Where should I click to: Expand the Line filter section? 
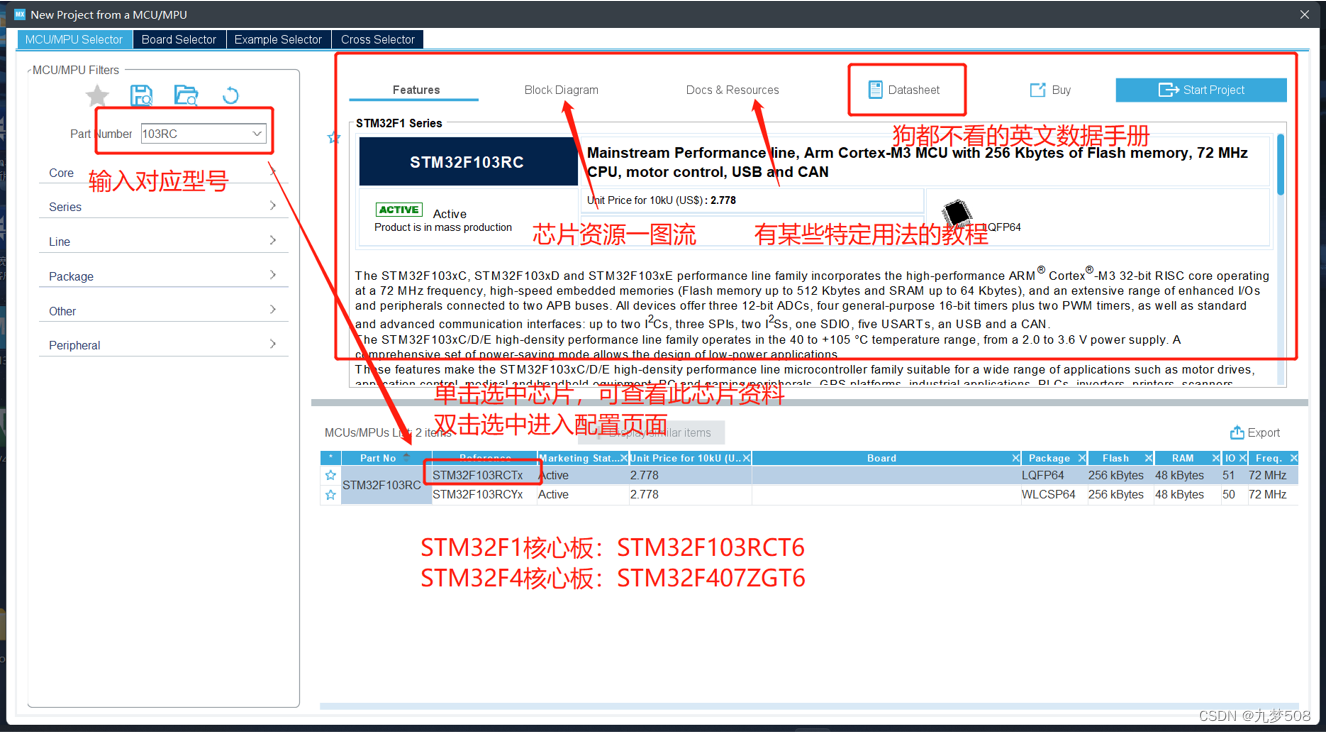[163, 242]
